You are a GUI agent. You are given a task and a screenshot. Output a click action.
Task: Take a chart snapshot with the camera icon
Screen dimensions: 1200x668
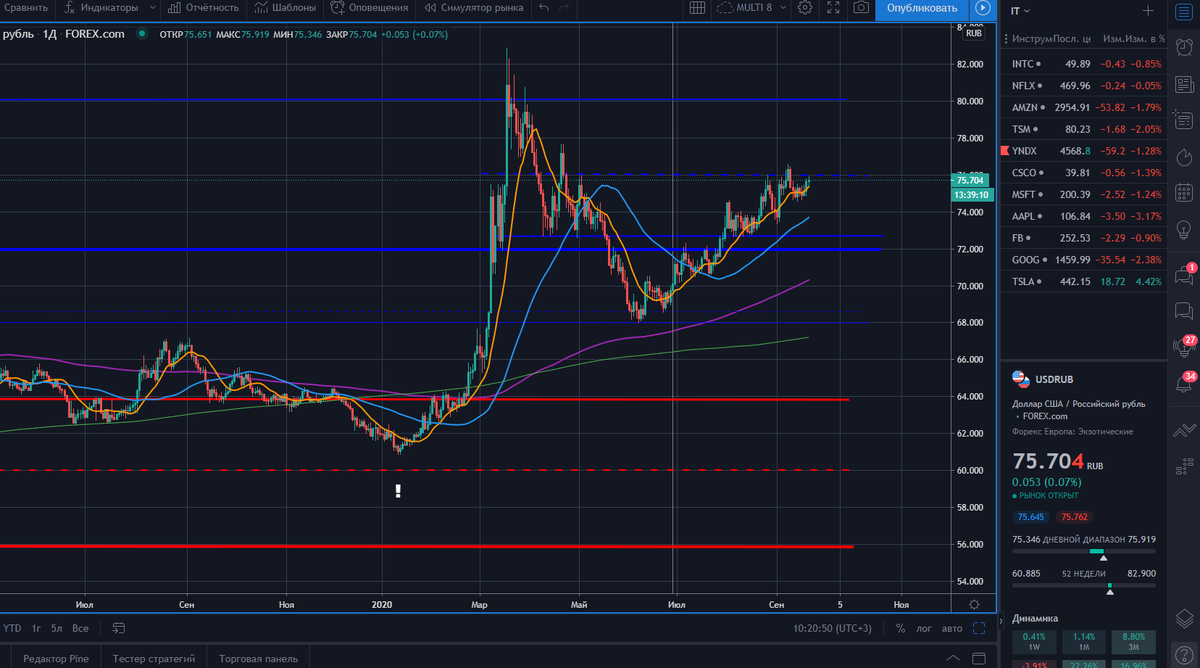click(860, 9)
